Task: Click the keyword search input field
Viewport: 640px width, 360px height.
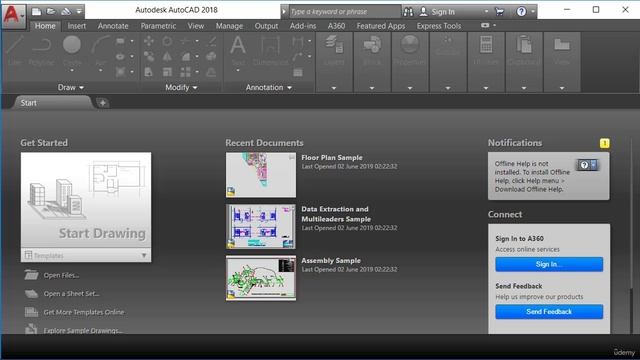Action: 344,12
